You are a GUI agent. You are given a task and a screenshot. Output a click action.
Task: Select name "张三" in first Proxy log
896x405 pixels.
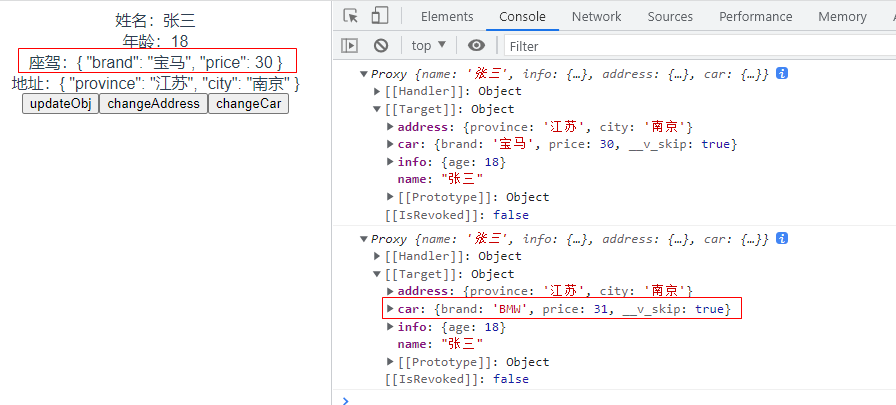coord(440,179)
